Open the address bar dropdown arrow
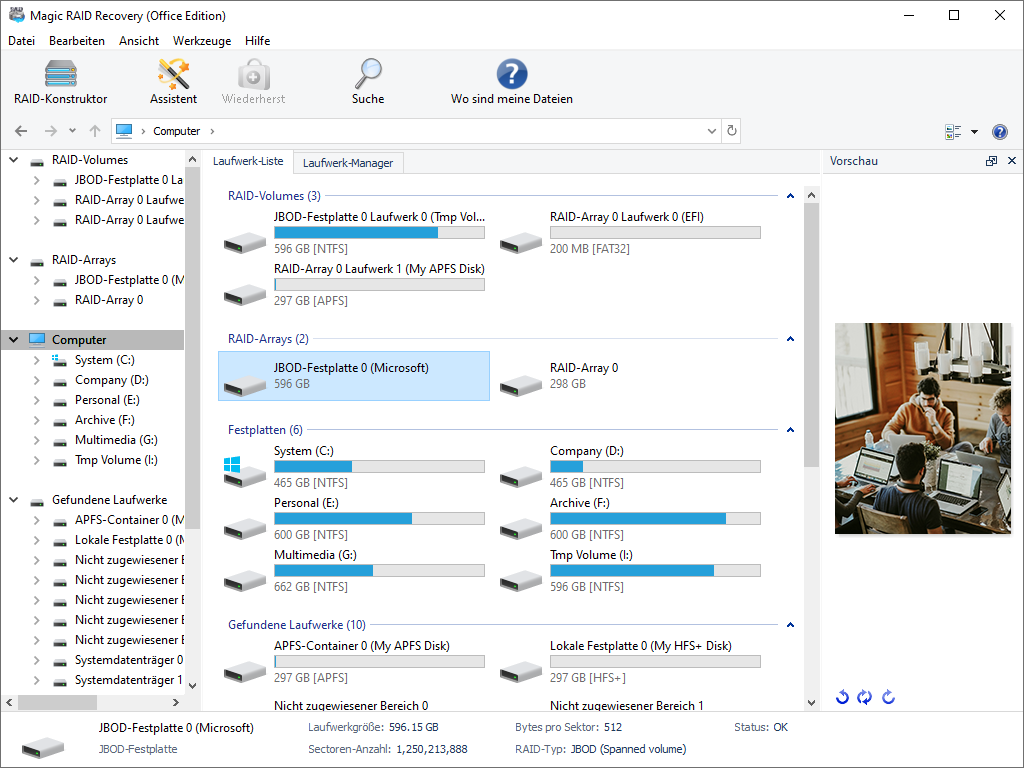This screenshot has height=768, width=1024. point(712,131)
